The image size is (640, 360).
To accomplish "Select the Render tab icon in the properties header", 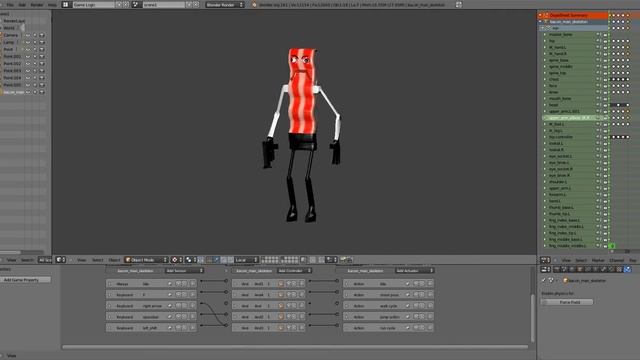I will 557,269.
